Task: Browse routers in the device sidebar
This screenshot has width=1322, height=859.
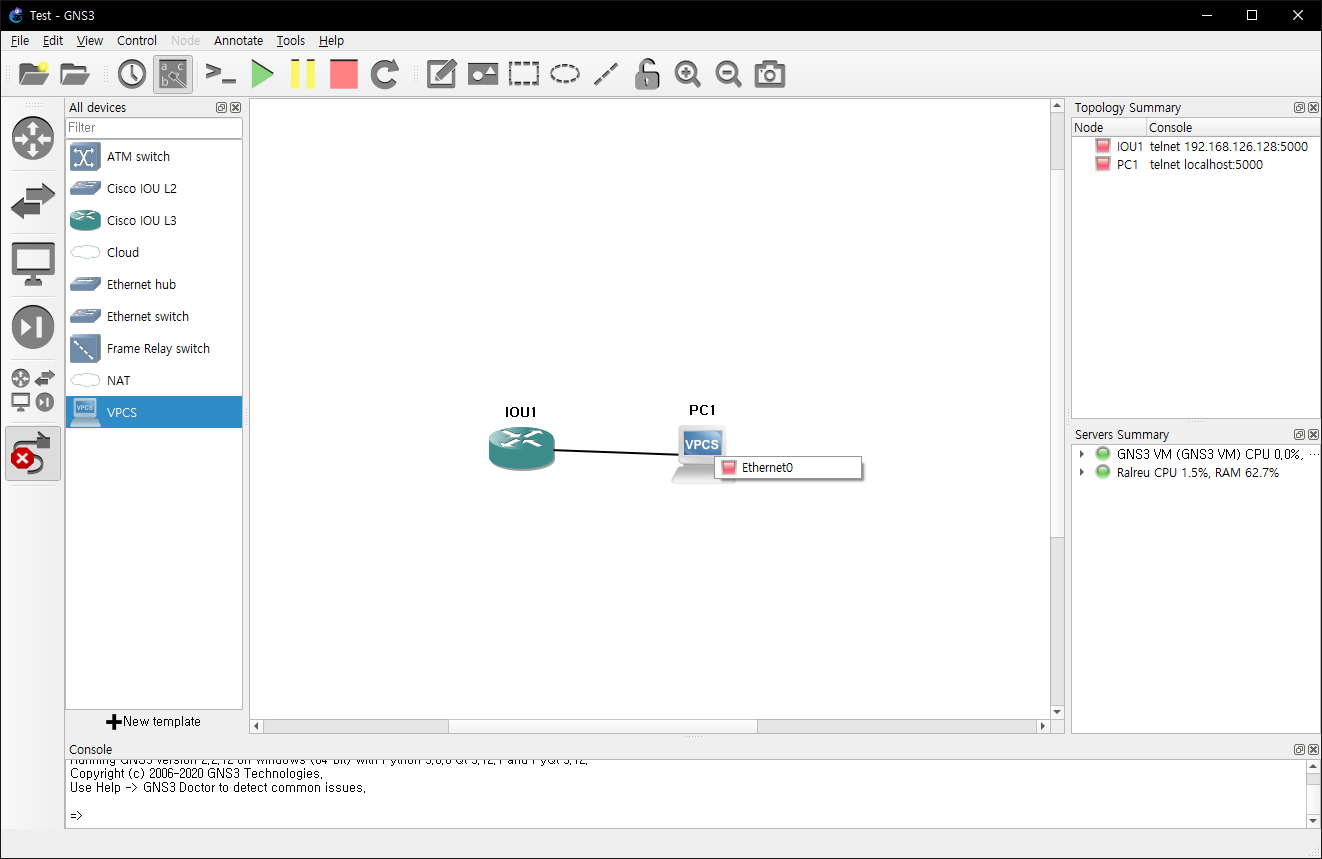Action: pos(33,138)
